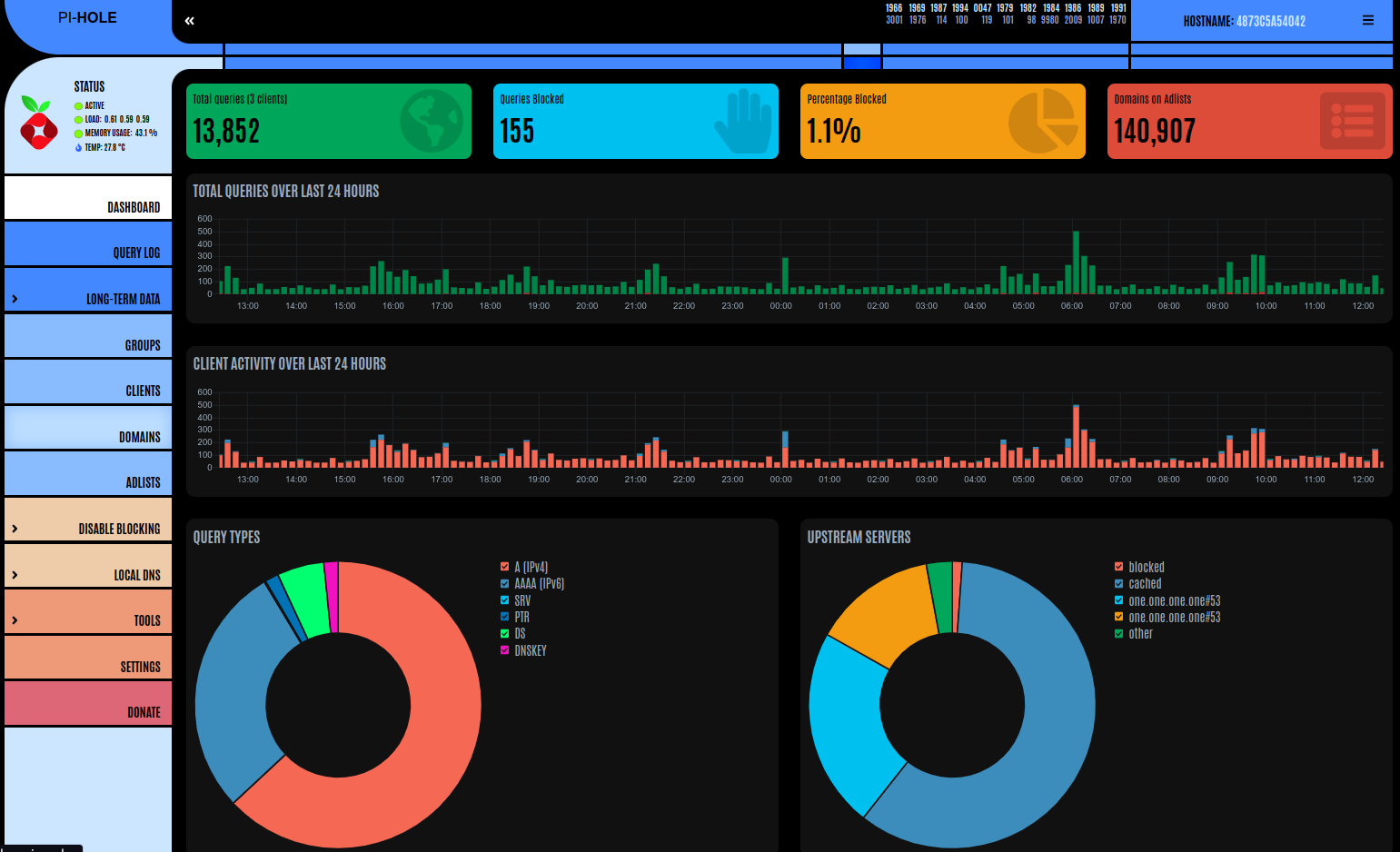Open Query Log page
1400x852 pixels.
[88, 243]
